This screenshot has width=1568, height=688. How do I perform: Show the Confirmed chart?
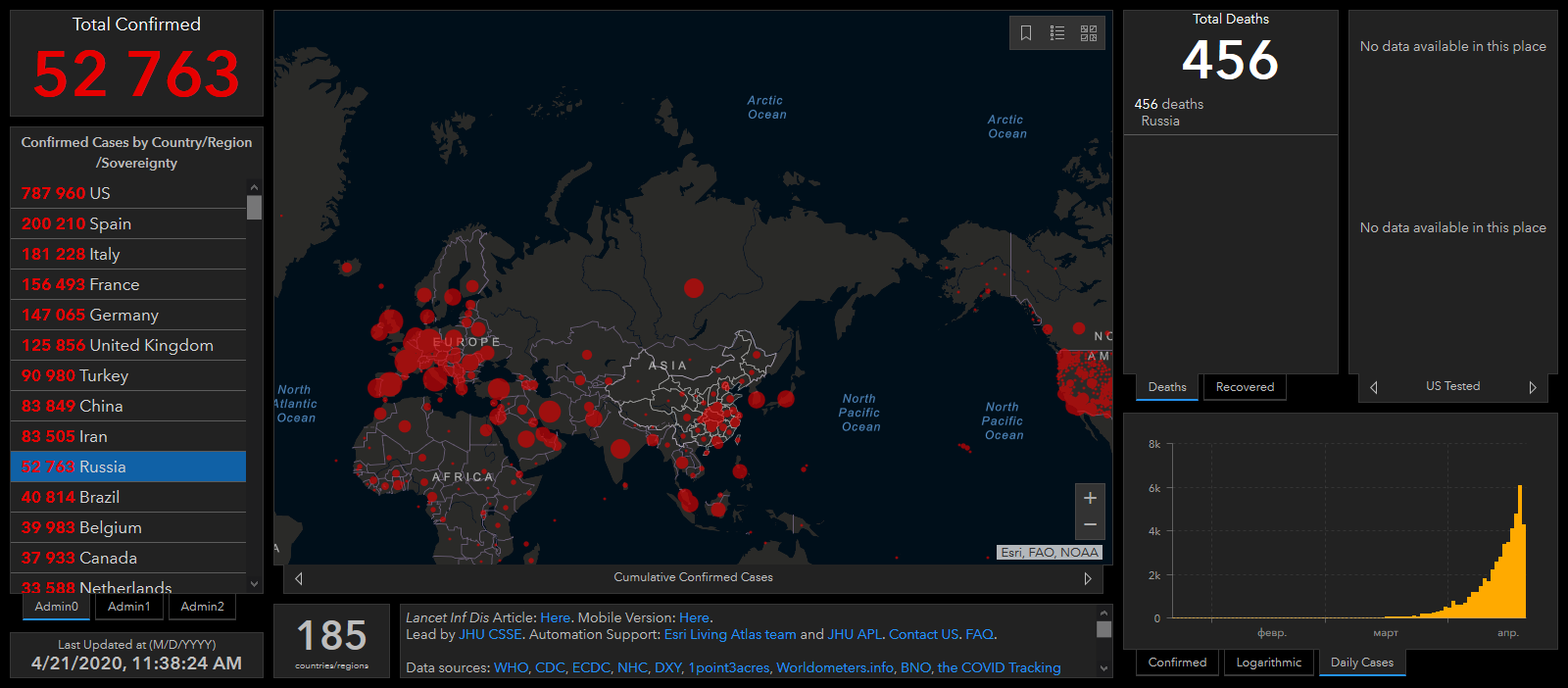(1177, 663)
